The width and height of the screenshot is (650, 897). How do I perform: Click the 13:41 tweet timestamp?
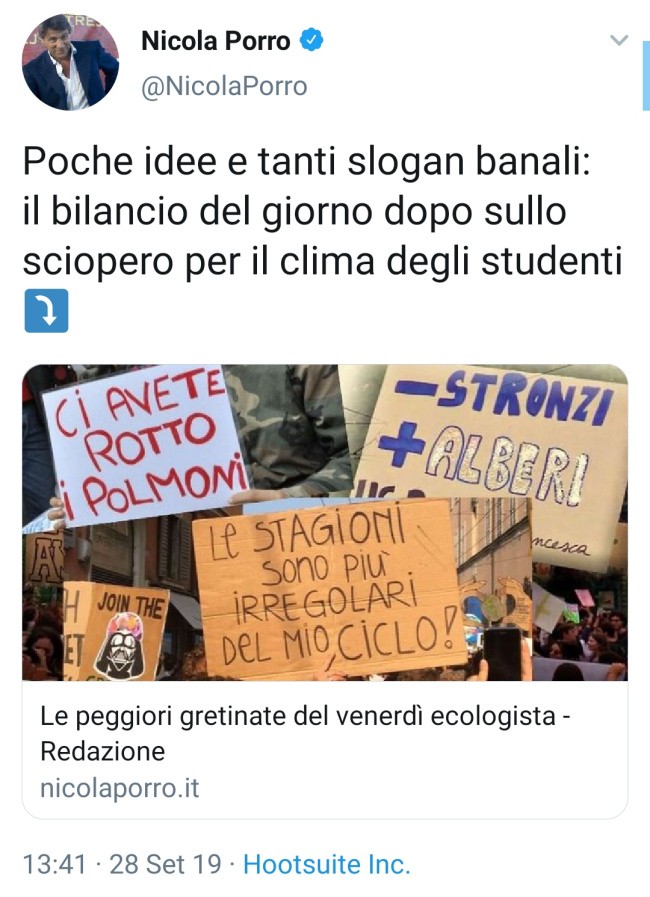point(54,864)
